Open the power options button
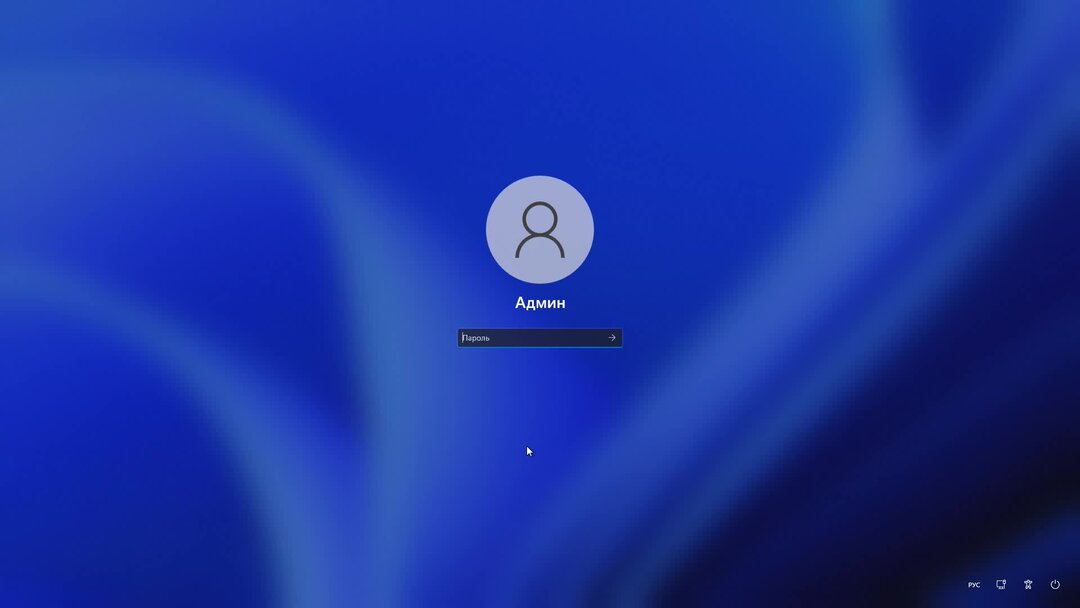 pos(1055,585)
